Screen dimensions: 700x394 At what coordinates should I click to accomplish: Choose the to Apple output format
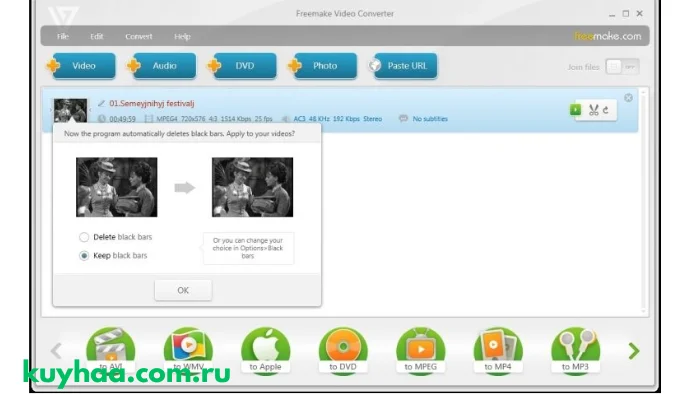(x=266, y=351)
